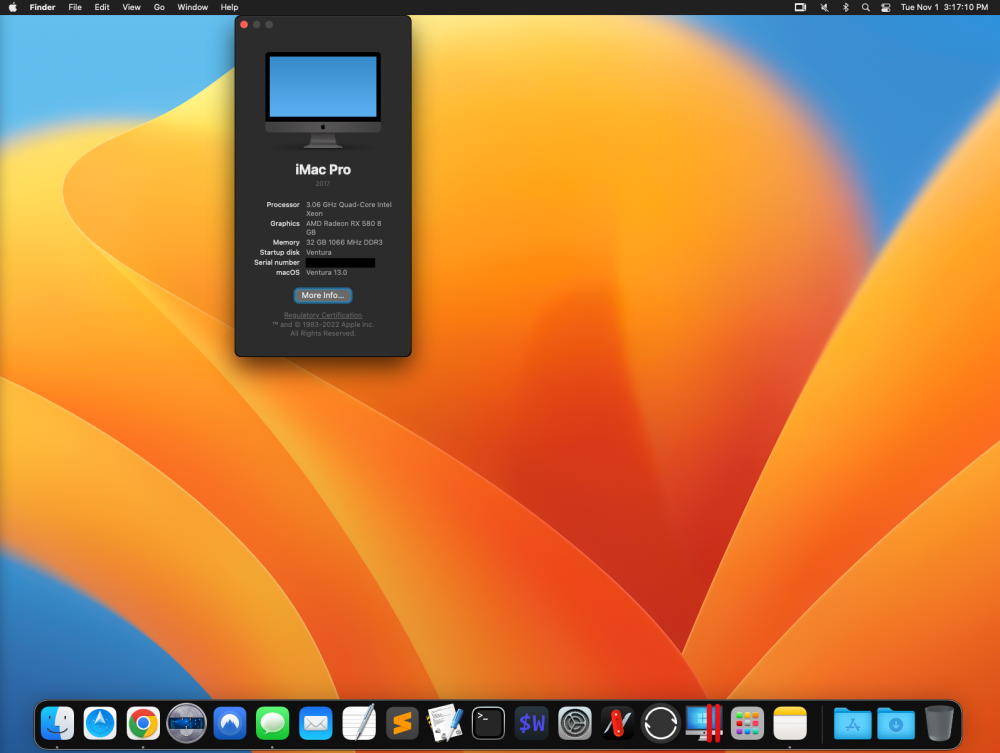
Task: Open the View menu
Action: (131, 7)
